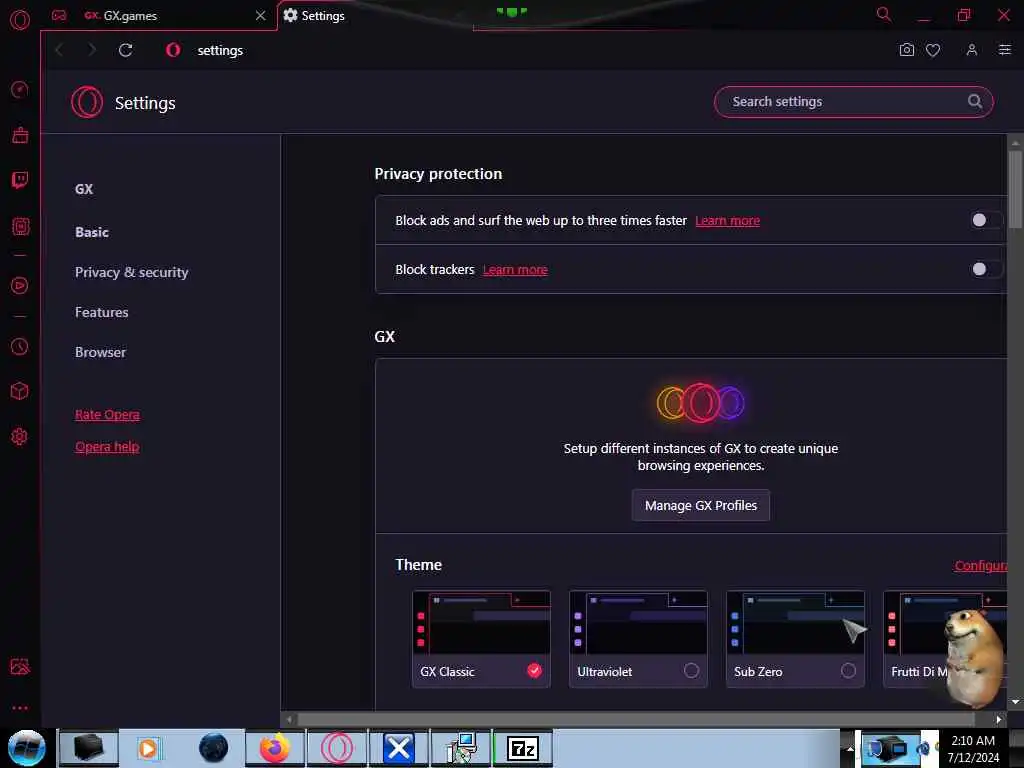
Task: Click the GX Classic theme thumbnail
Action: coord(481,624)
